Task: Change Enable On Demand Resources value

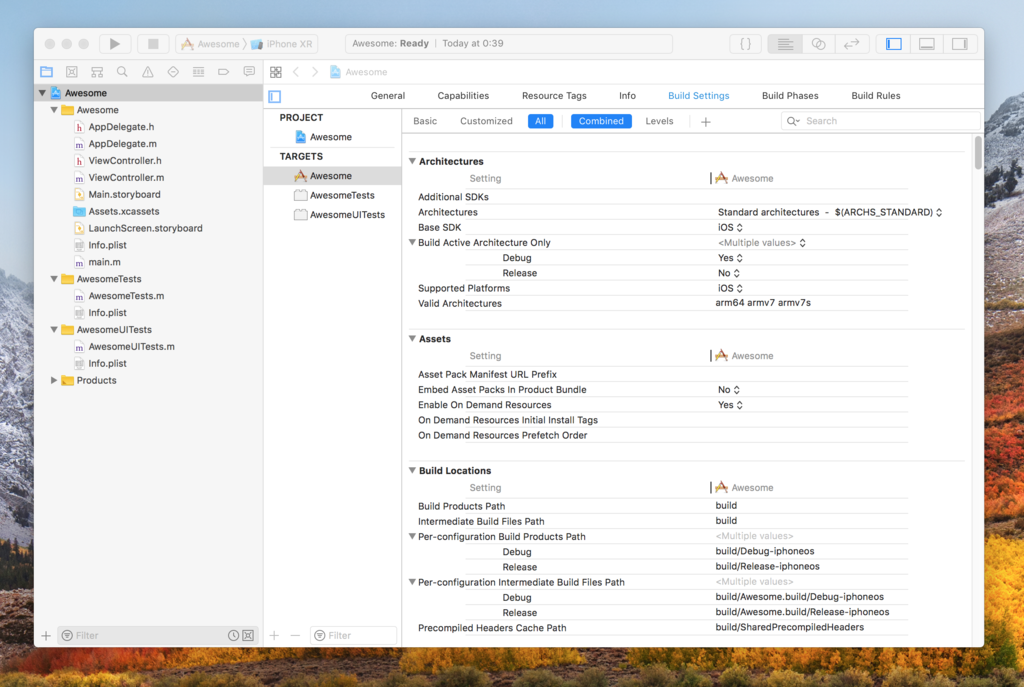Action: [730, 405]
